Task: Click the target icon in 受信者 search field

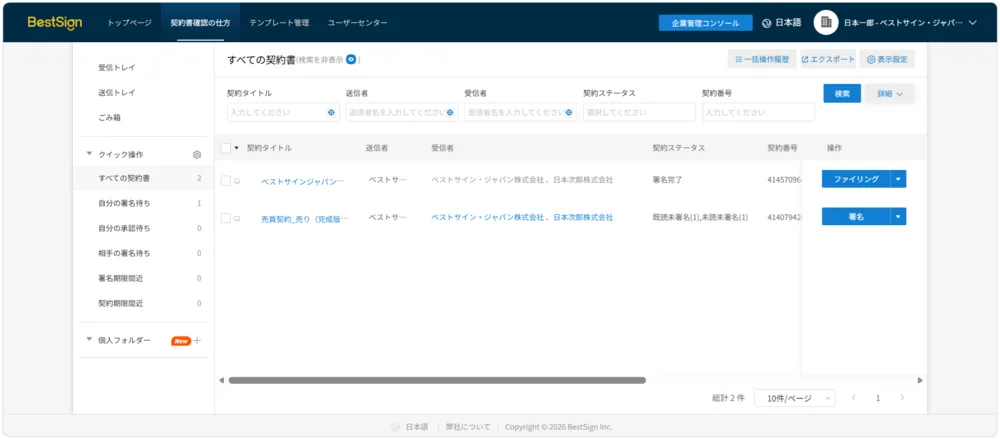Action: point(568,112)
